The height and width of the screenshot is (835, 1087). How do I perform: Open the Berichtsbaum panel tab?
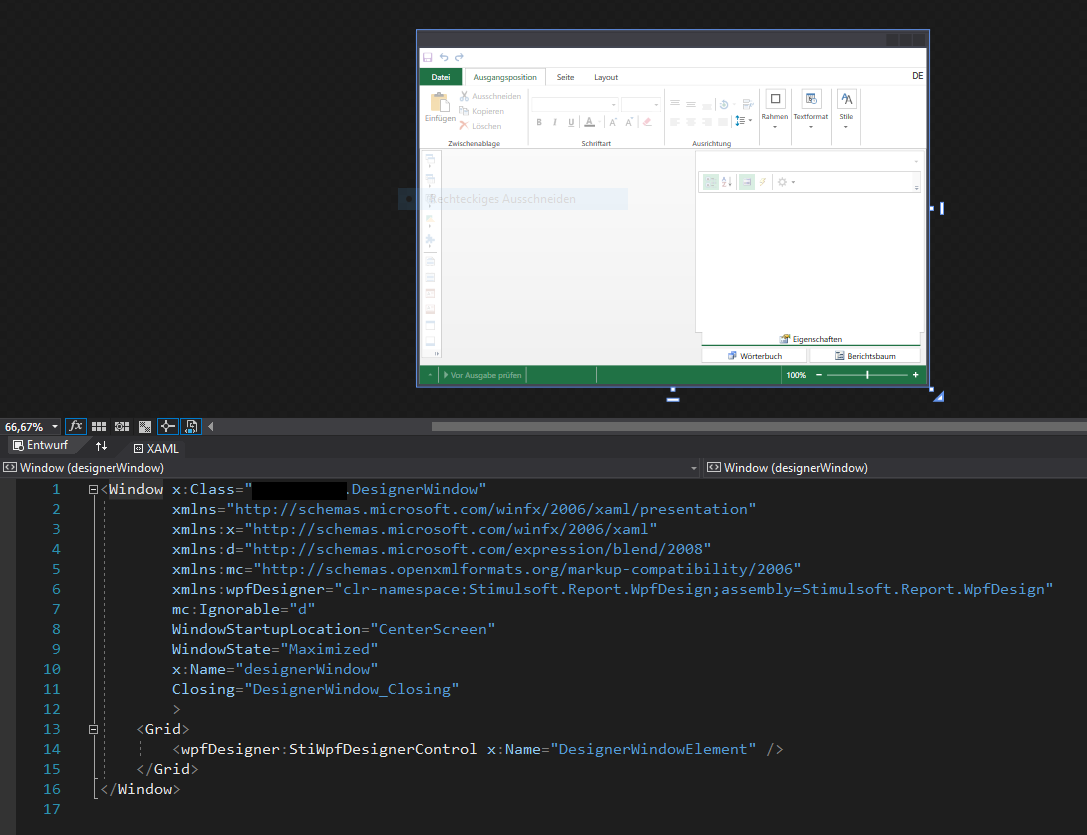pos(865,356)
